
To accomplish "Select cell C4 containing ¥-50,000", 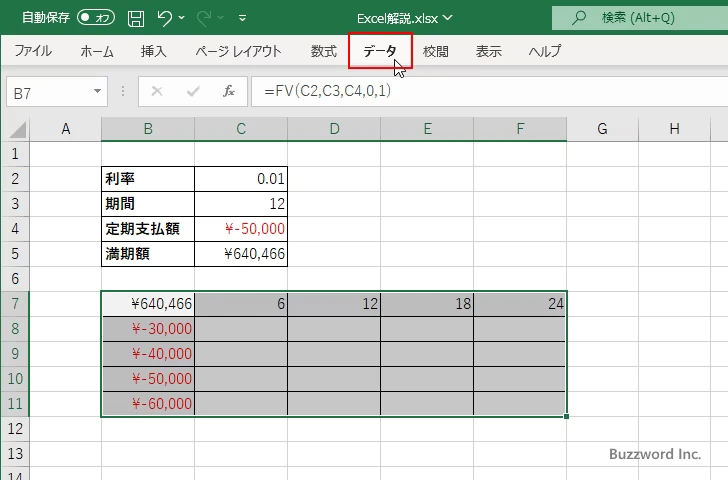I will [x=241, y=229].
